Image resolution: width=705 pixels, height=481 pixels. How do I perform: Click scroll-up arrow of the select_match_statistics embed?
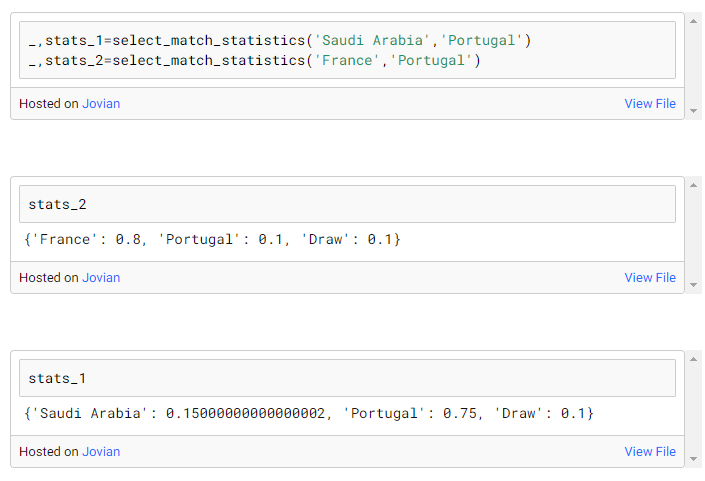pyautogui.click(x=693, y=21)
